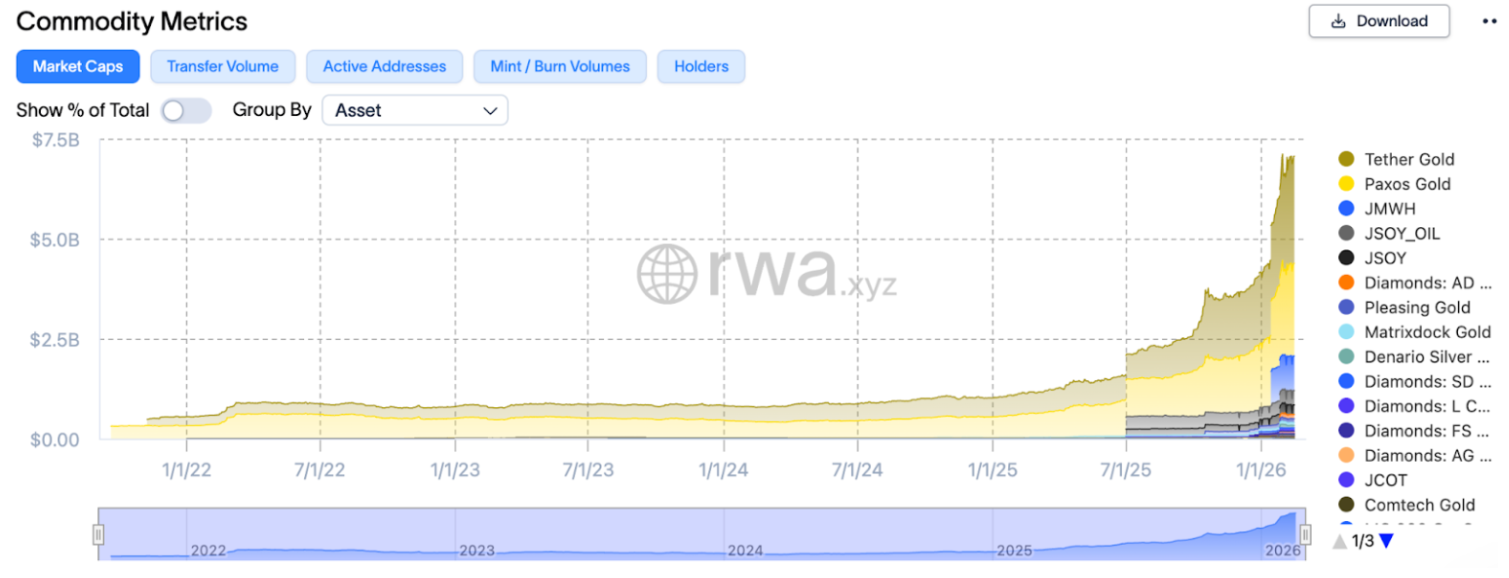Screen dimensions: 1509x578
Task: Go to next legend page arrow
Action: click(1385, 541)
